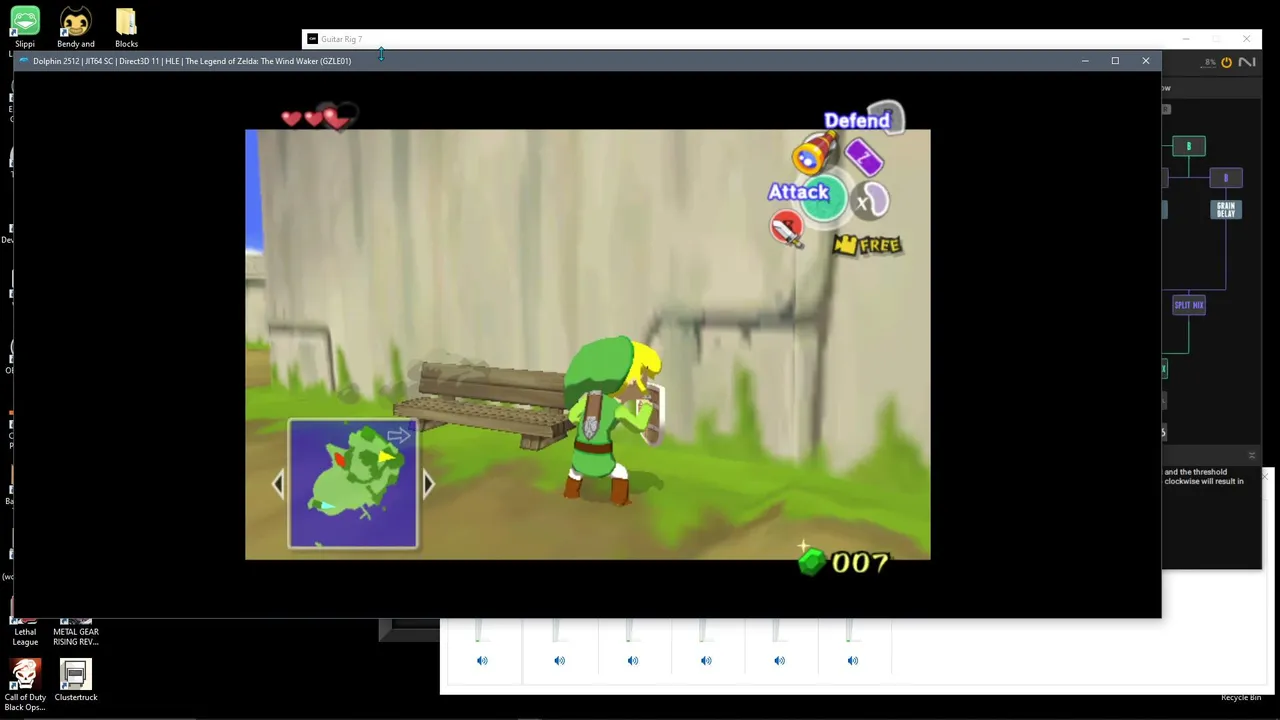Screen dimensions: 1280x720
Task: Click the Dolphin icon in the emulator title bar
Action: (24, 61)
